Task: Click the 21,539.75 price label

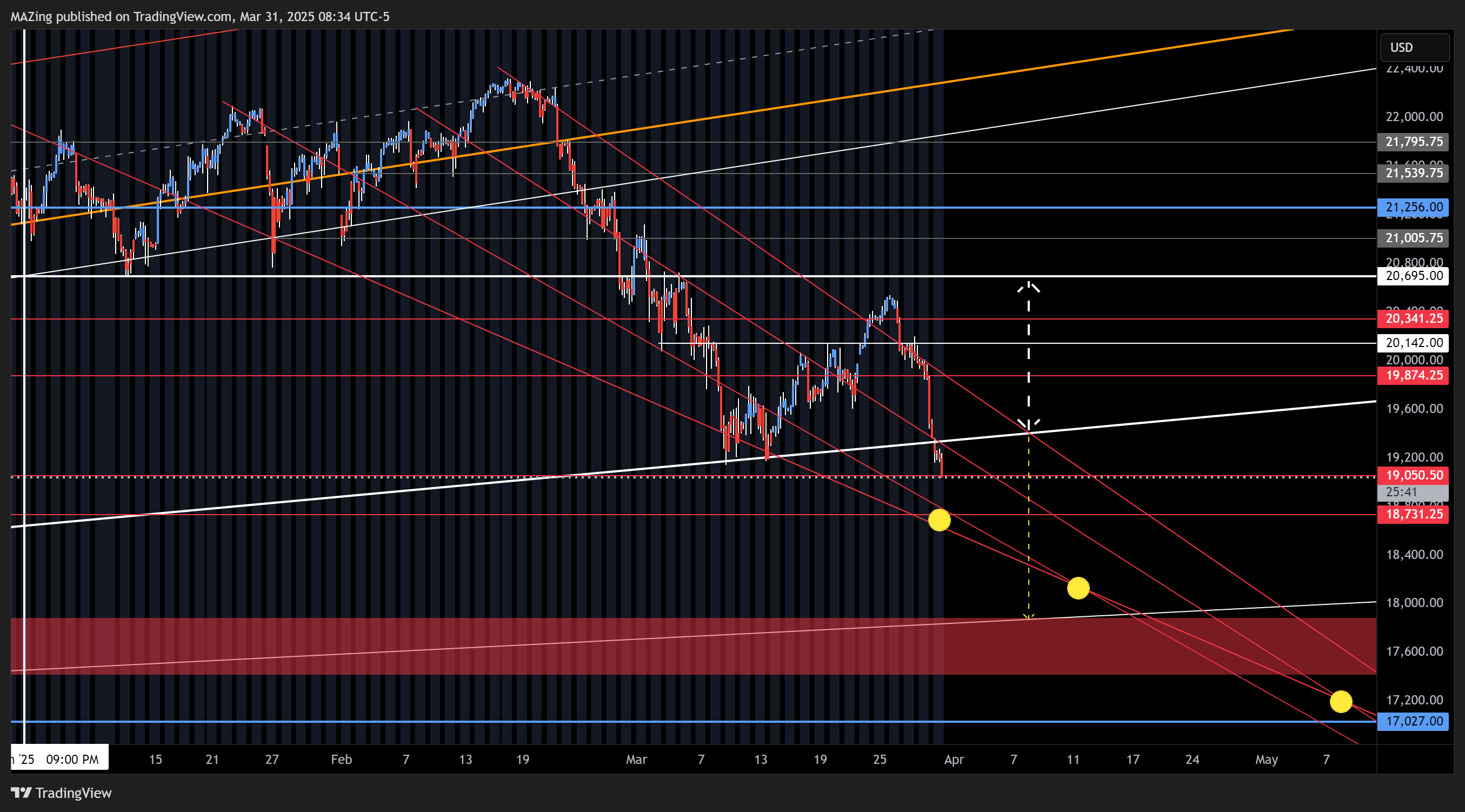Action: pos(1413,173)
